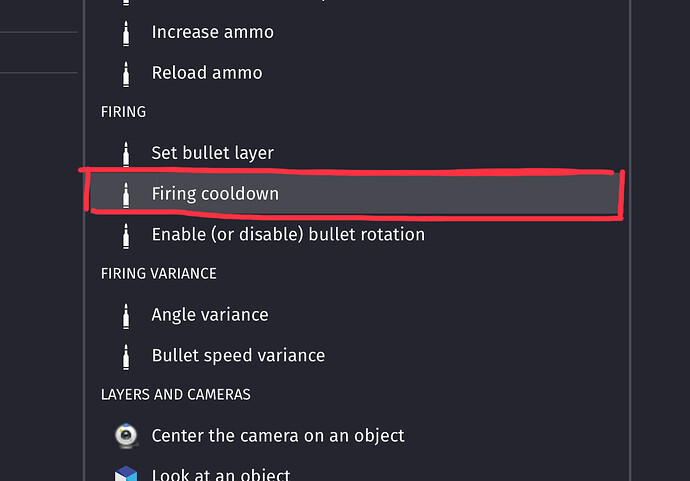Viewport: 690px width, 481px height.
Task: Click the LAYERS AND CAMERAS section header
Action: pos(176,395)
